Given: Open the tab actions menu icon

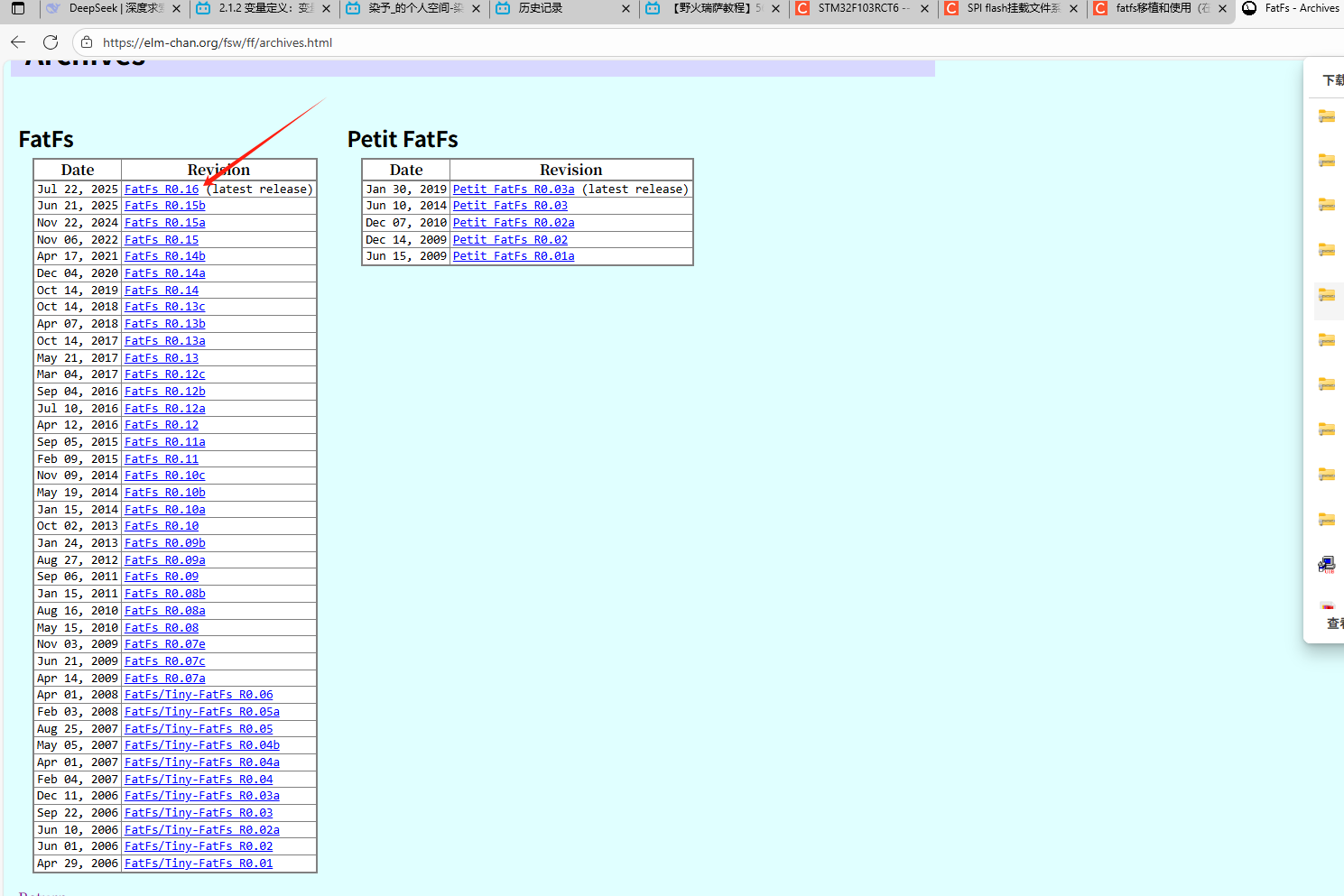Looking at the screenshot, I should click(18, 8).
